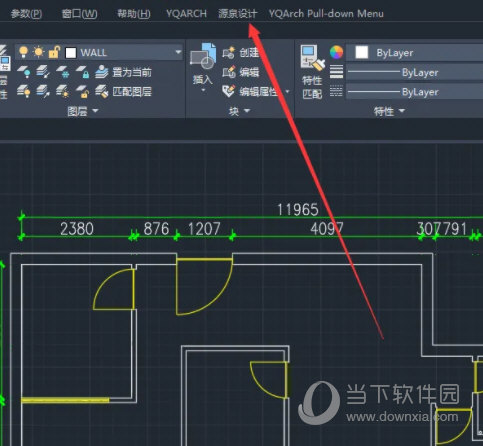Screen dimensions: 483x446
Task: Open the WALL layer dropdown list
Action: (178, 52)
